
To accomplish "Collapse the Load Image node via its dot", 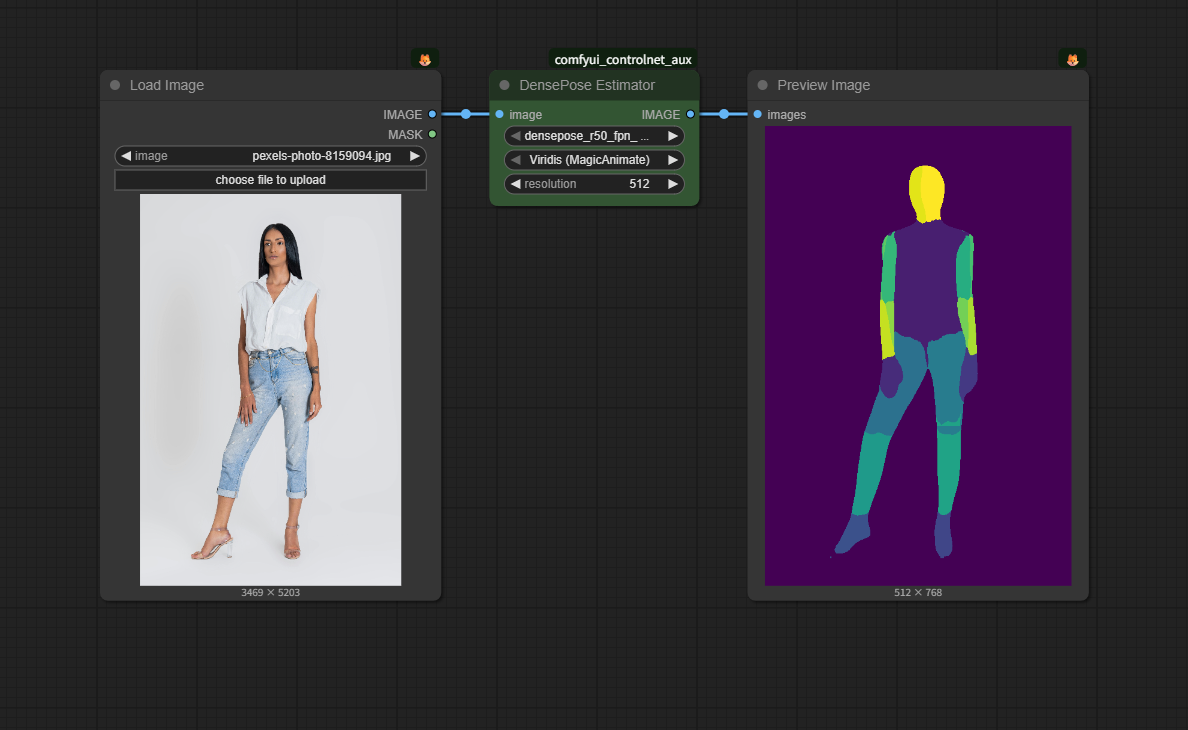I will (x=115, y=86).
